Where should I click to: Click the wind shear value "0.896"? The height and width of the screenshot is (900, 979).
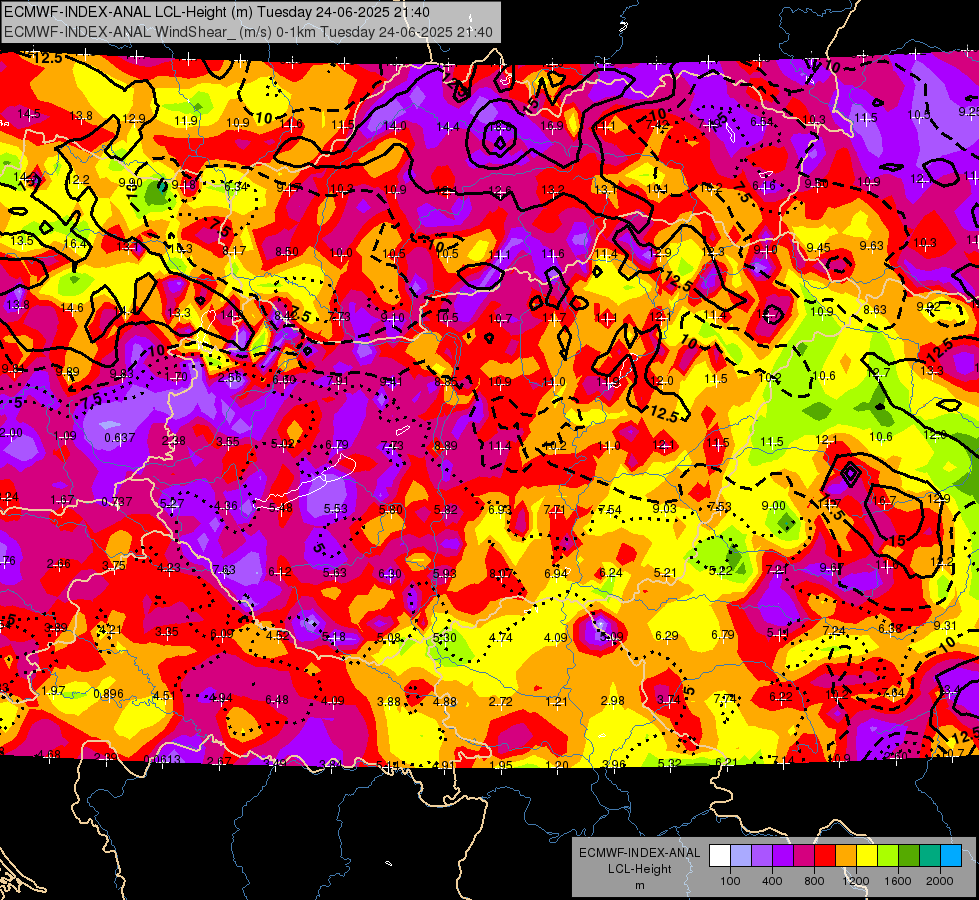coord(108,694)
